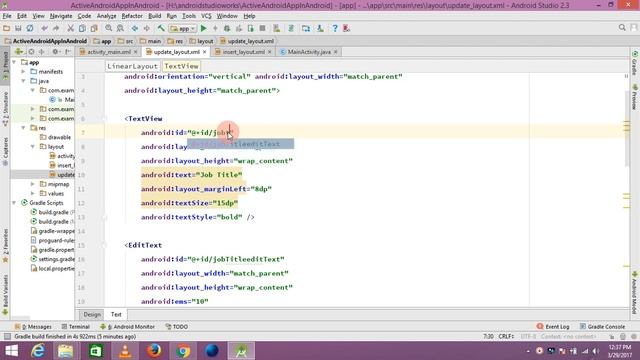
Task: Expand the values folder
Action: (x=33, y=193)
